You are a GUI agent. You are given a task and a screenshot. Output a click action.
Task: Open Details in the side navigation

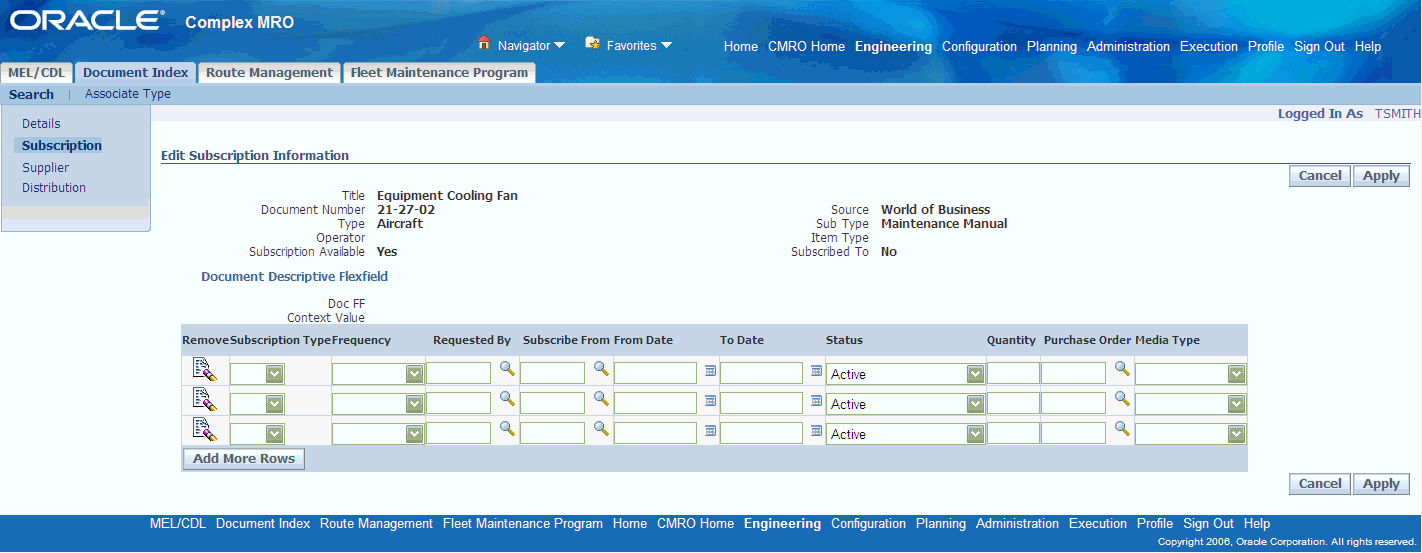click(41, 124)
